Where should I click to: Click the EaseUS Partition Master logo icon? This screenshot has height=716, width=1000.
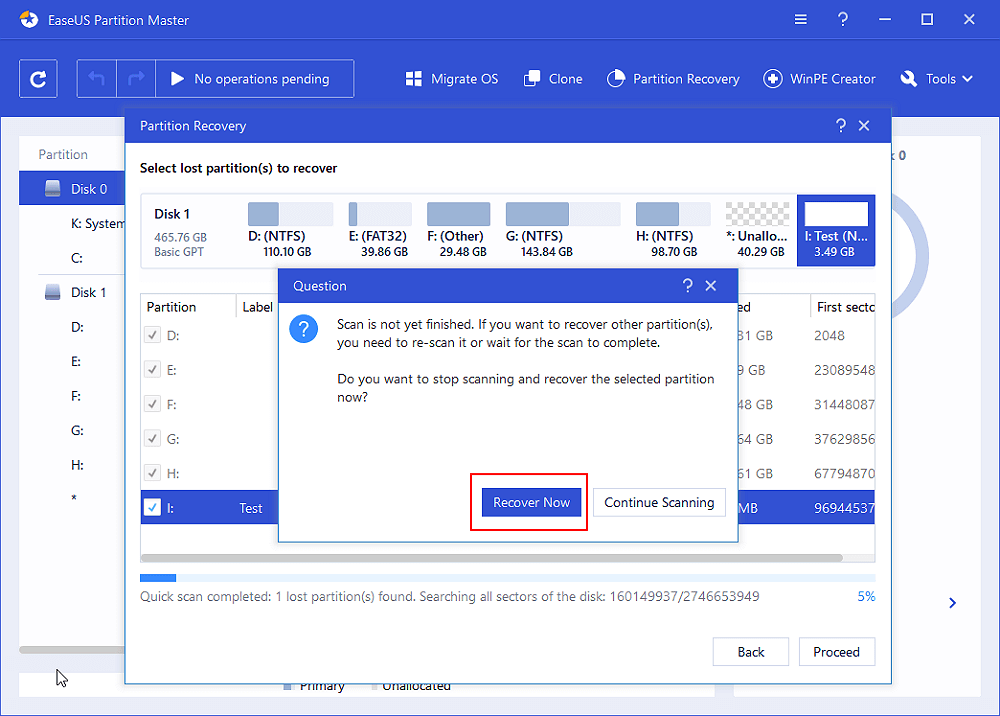[x=29, y=20]
